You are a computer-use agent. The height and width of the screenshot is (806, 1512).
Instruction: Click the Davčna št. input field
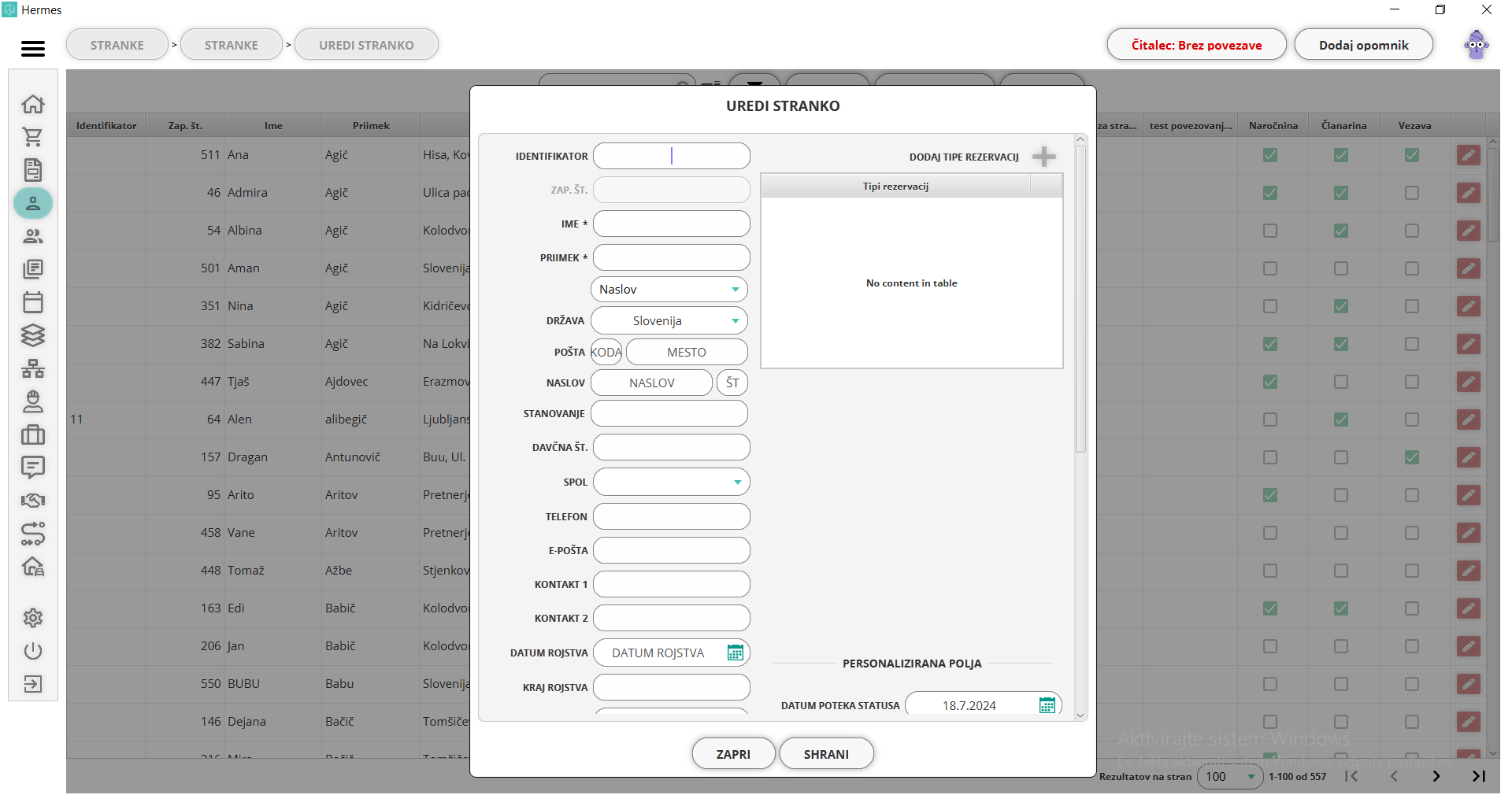click(x=671, y=447)
